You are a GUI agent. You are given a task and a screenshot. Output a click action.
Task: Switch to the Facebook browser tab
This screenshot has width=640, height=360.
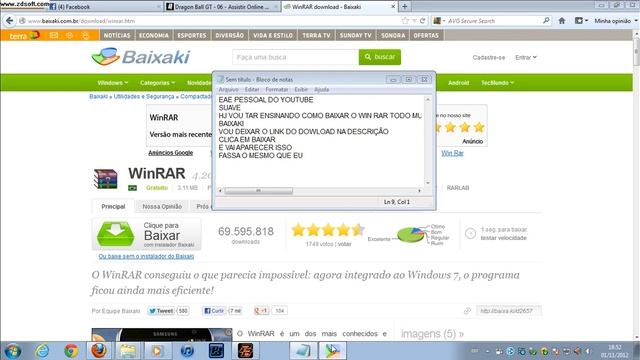click(104, 7)
